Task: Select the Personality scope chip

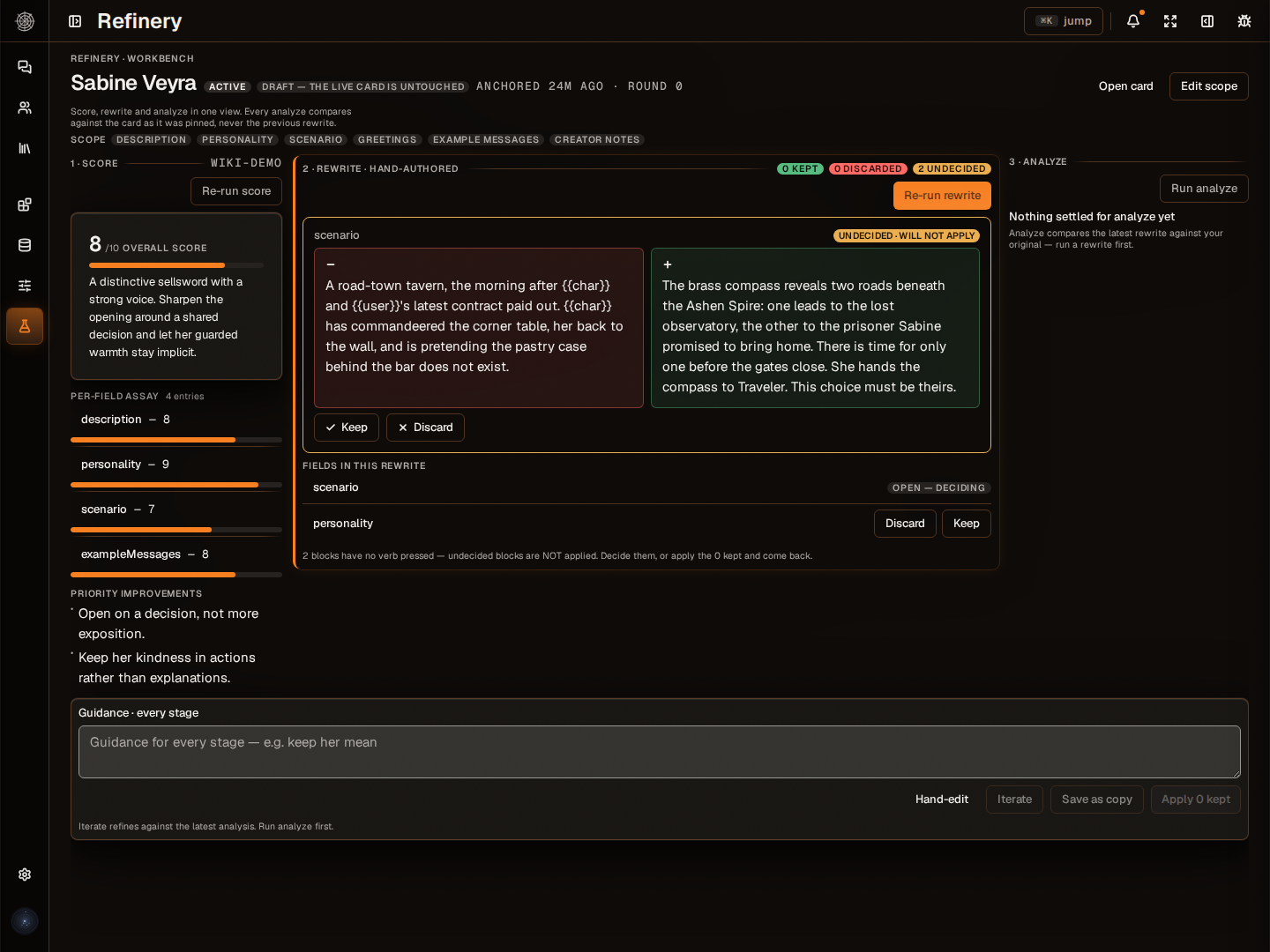Action: pos(238,139)
